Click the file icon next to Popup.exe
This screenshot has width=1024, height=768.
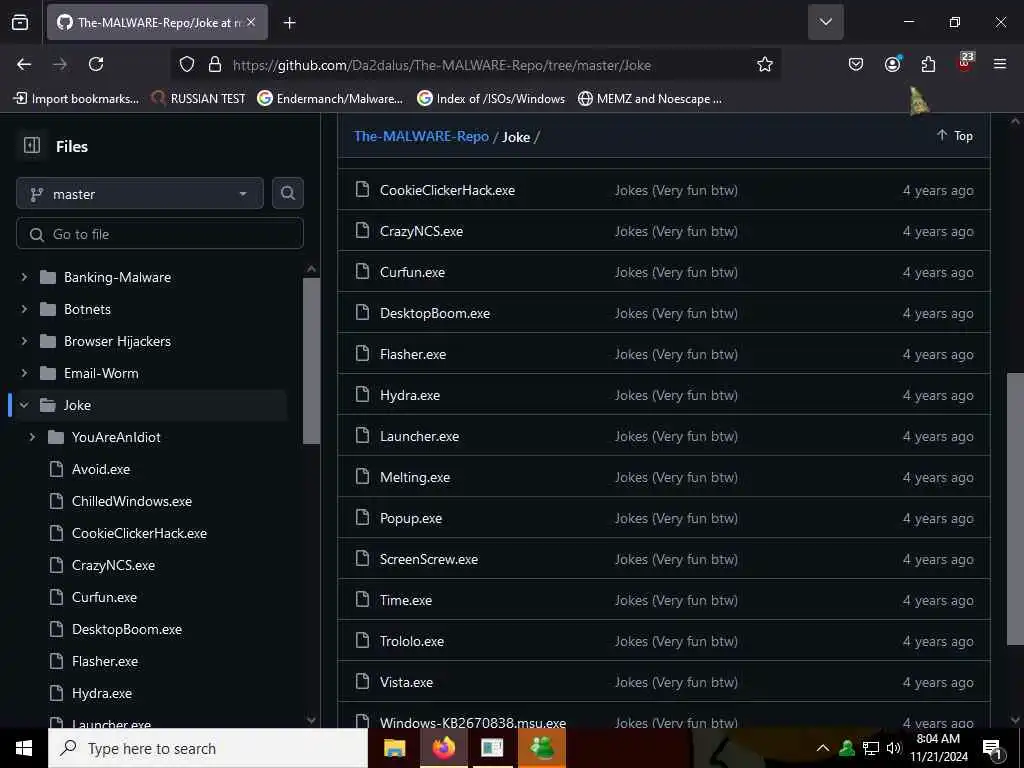(362, 518)
